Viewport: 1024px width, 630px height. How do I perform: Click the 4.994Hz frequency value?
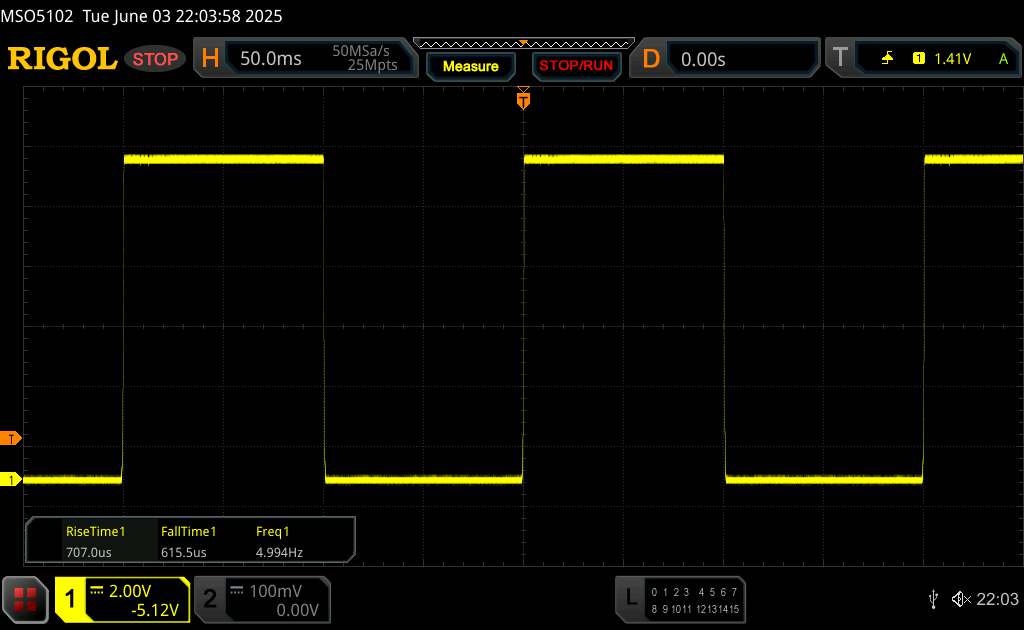(279, 552)
